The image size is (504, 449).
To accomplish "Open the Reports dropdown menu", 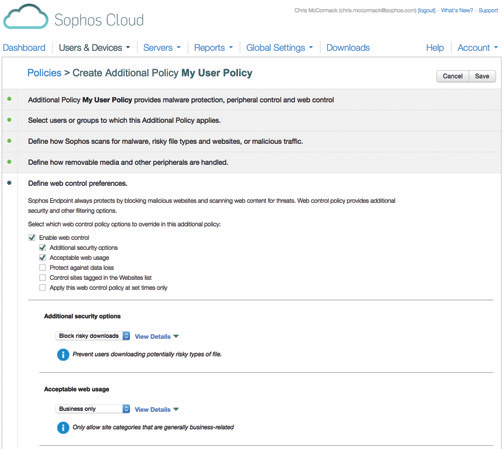I will point(214,48).
